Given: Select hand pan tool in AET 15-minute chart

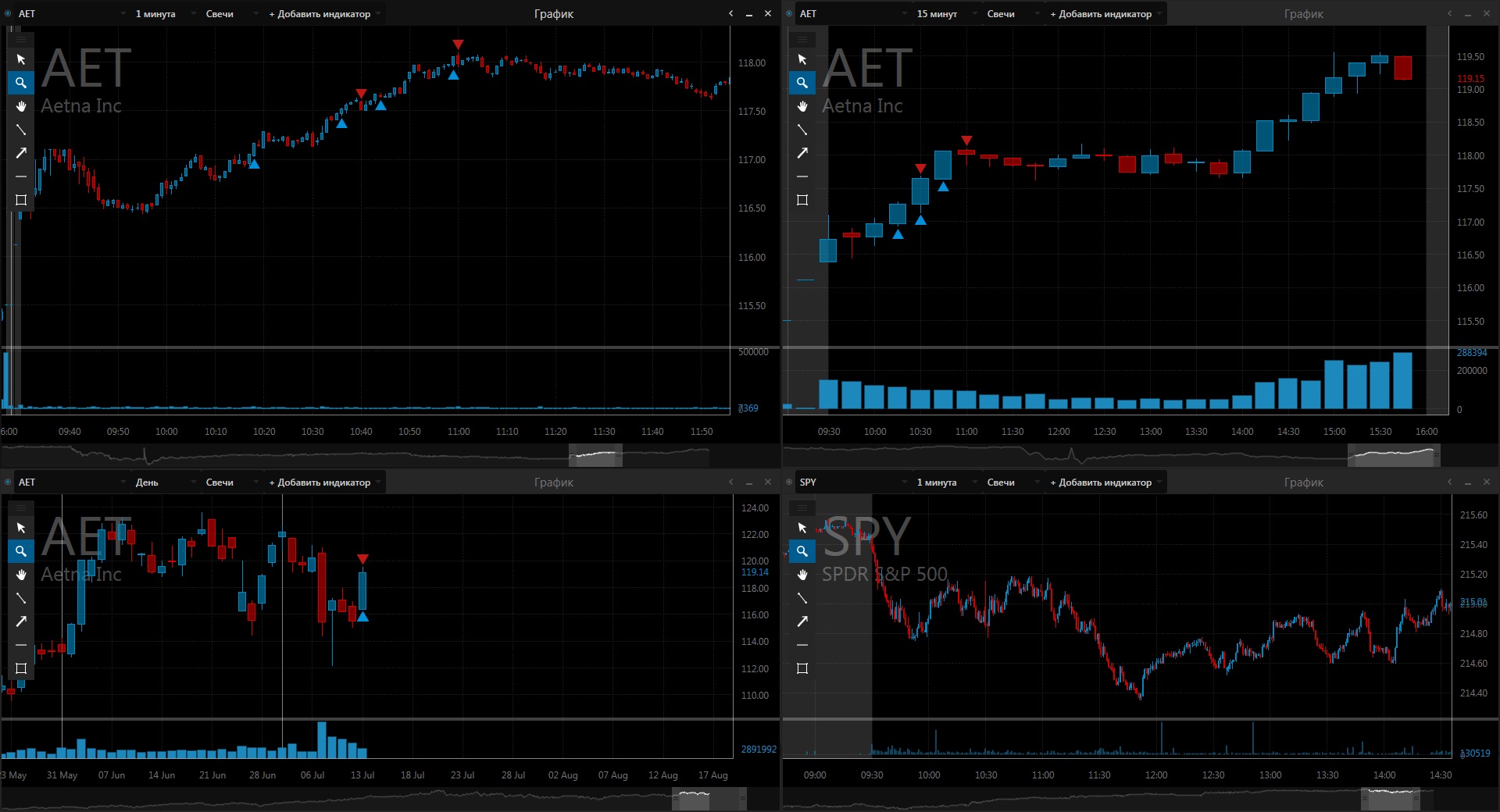Looking at the screenshot, I should tap(802, 106).
